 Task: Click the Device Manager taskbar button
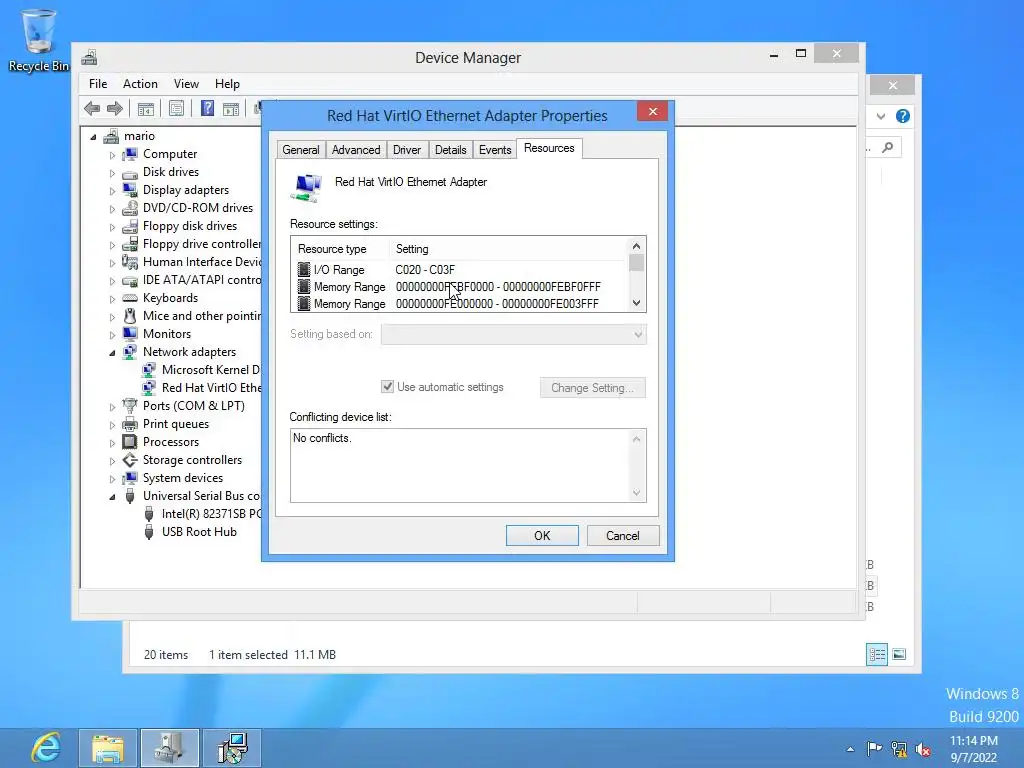pos(170,748)
